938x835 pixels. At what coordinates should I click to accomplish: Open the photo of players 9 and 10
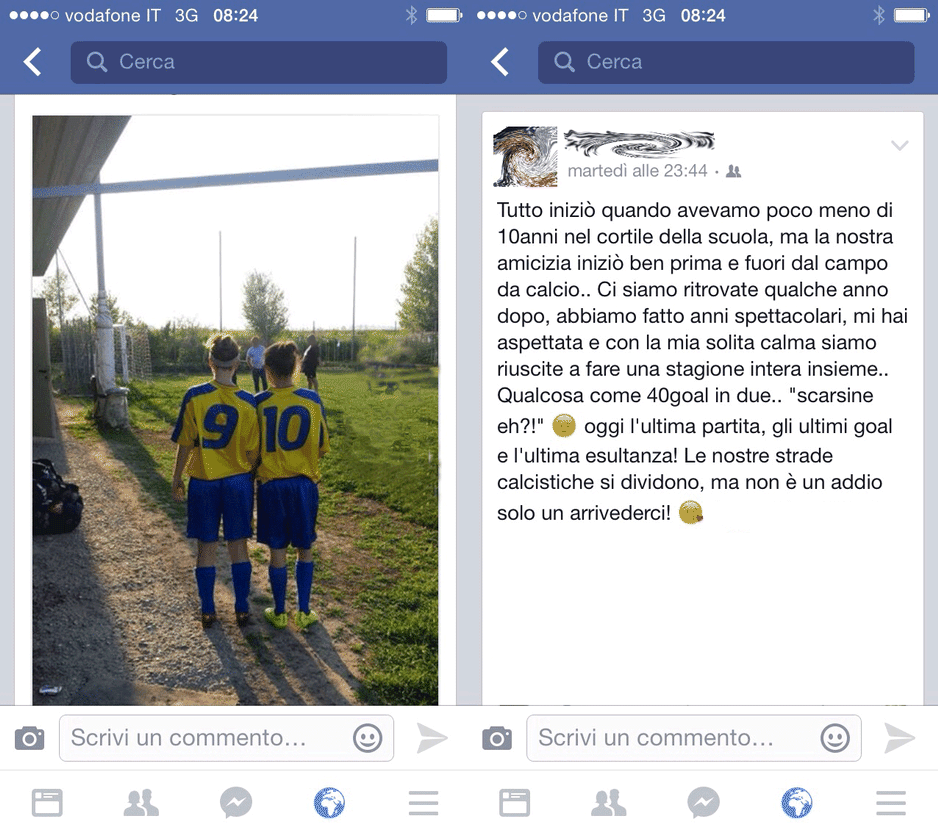coord(235,410)
